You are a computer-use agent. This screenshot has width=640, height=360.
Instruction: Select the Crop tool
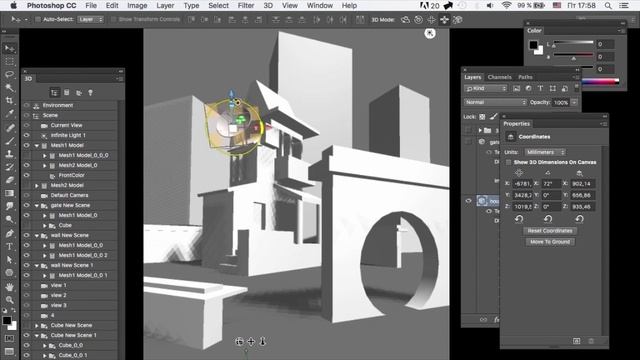(x=9, y=101)
